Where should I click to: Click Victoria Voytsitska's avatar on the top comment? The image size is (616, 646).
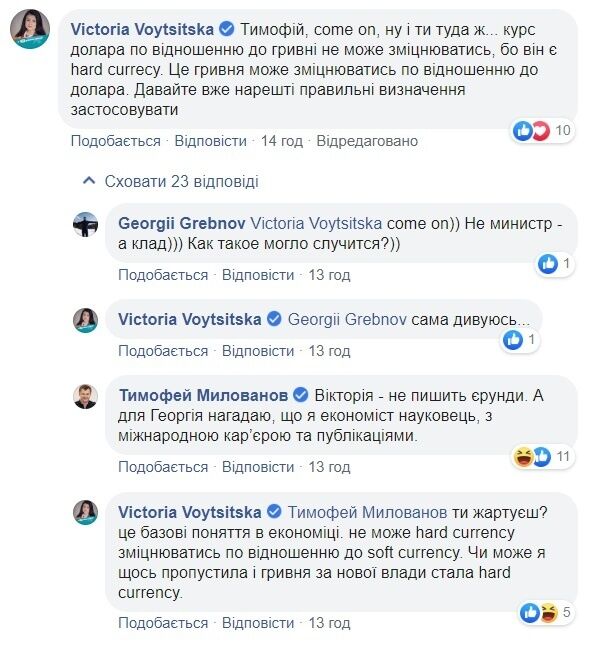tap(31, 32)
